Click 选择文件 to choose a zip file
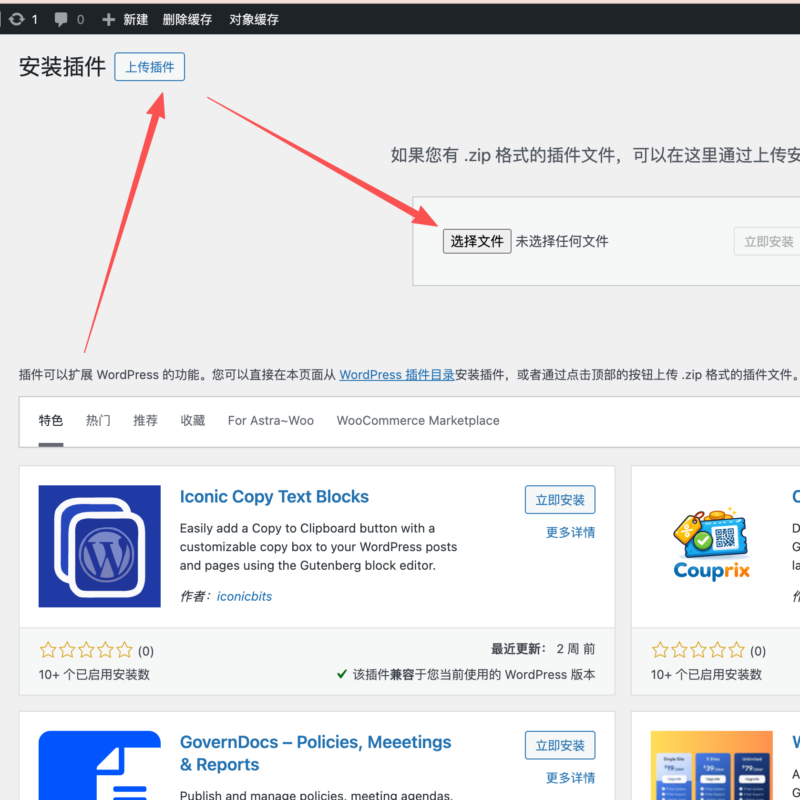The image size is (800, 800). click(x=477, y=241)
